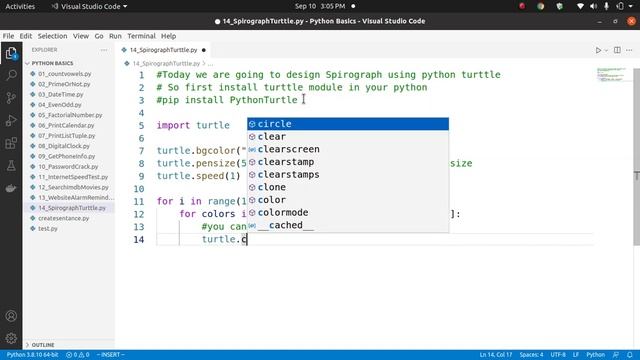Click the shield tray icon in top bar
The width and height of the screenshot is (640, 360).
[560, 6]
